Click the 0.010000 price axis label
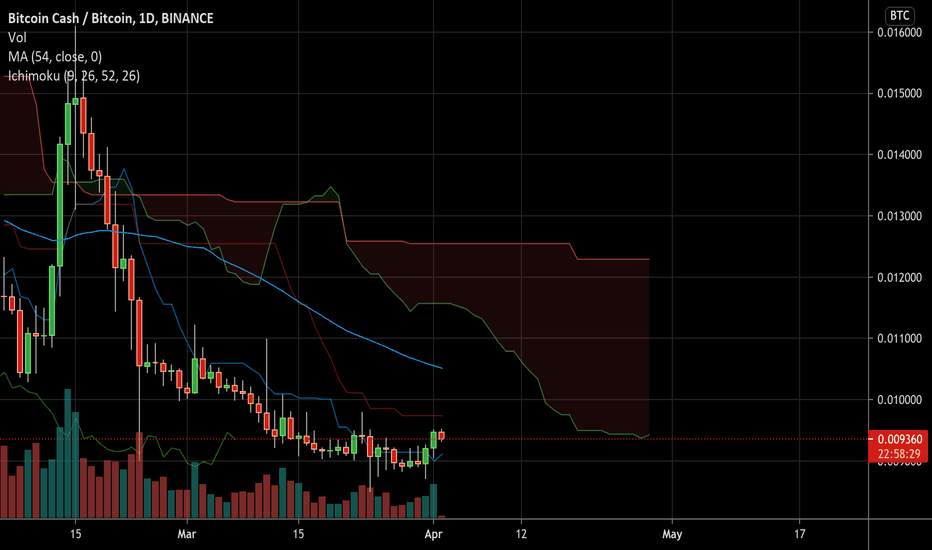 (899, 400)
